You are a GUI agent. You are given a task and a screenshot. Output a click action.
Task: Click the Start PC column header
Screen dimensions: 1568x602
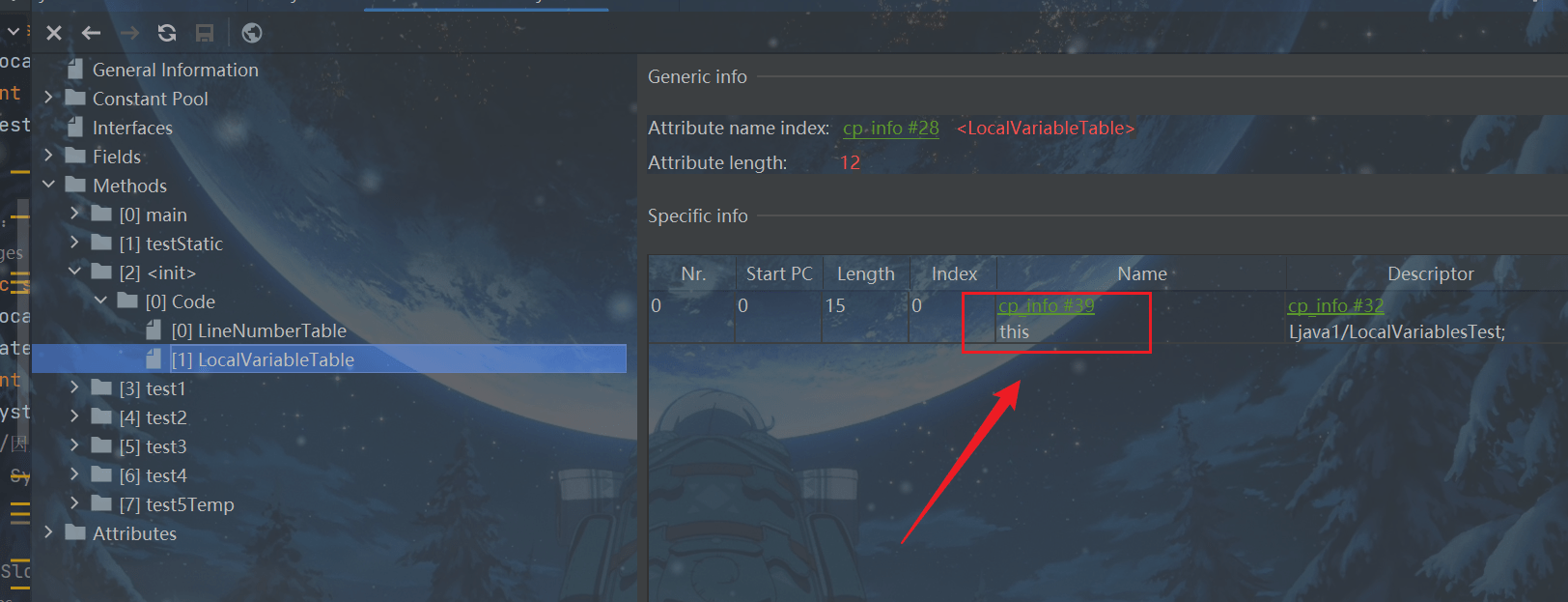[778, 273]
